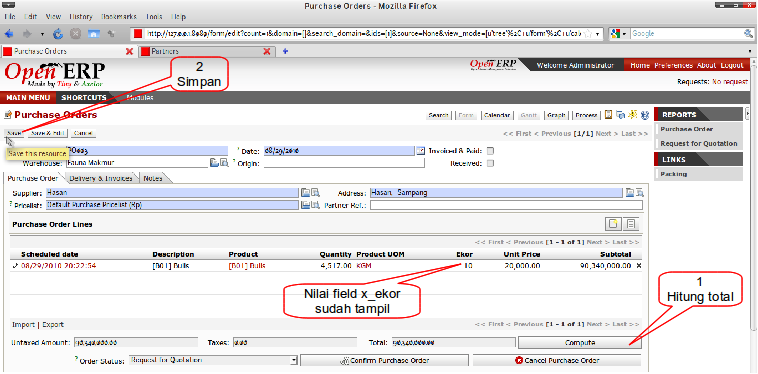Image resolution: width=758 pixels, height=374 pixels.
Task: Click the Google search box
Action: 686,34
